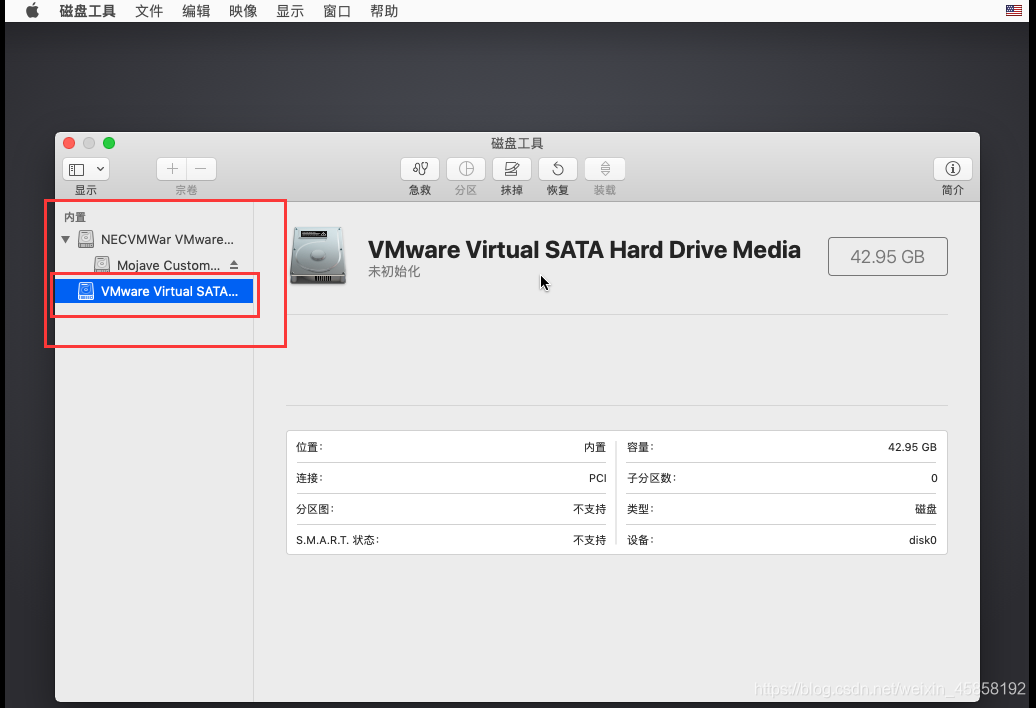Open the 映像 menu
Viewport: 1036px width, 708px height.
(x=243, y=11)
